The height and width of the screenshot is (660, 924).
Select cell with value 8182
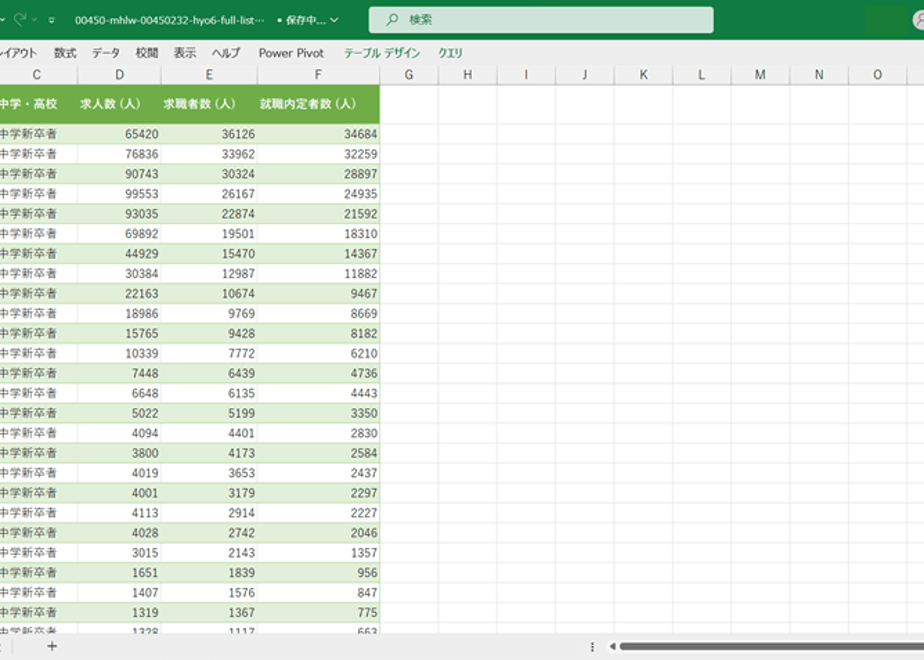(x=318, y=334)
